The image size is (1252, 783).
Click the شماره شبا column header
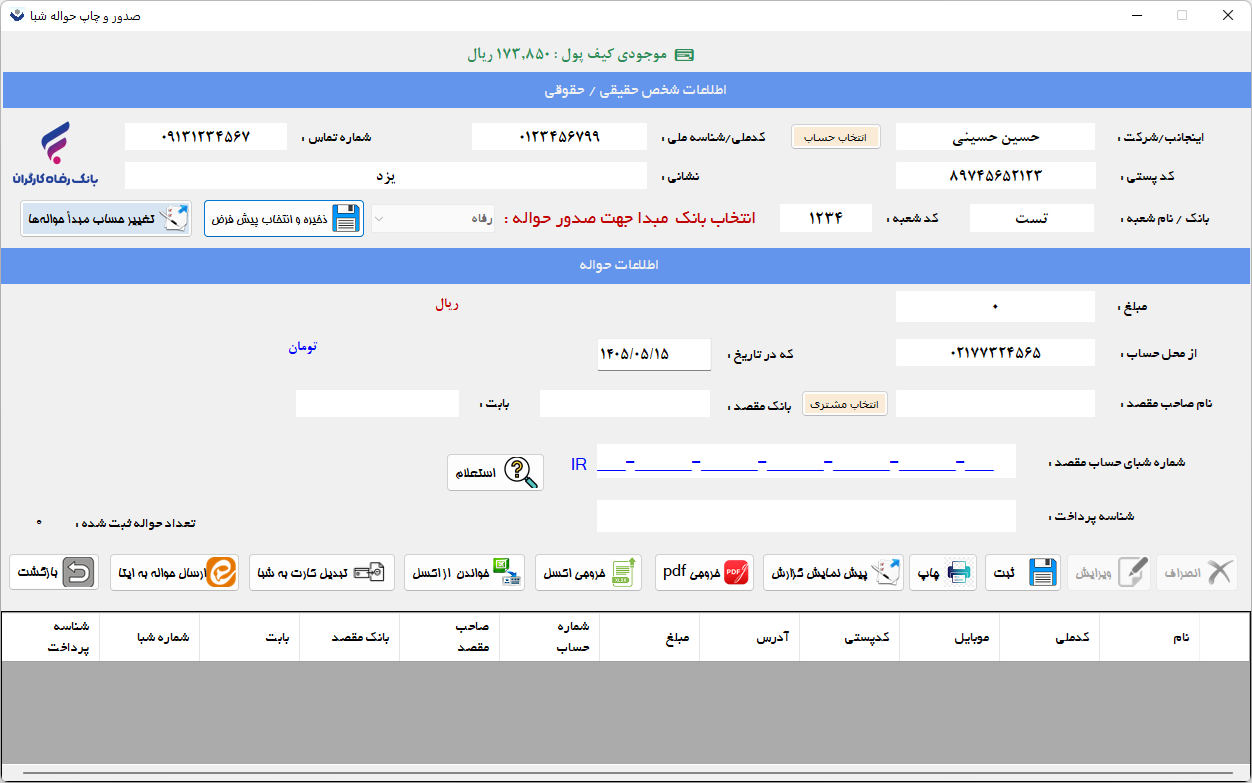pyautogui.click(x=150, y=637)
